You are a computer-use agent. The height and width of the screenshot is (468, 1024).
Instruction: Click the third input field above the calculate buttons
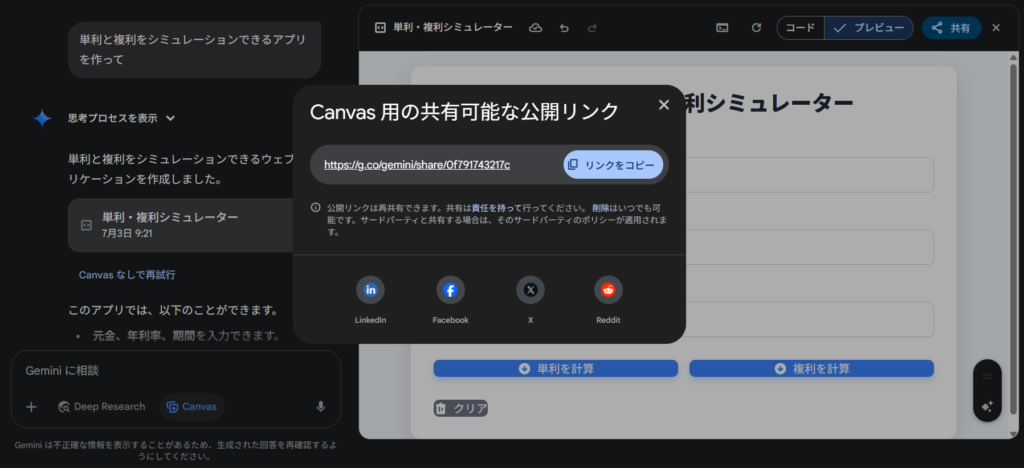[x=809, y=319]
